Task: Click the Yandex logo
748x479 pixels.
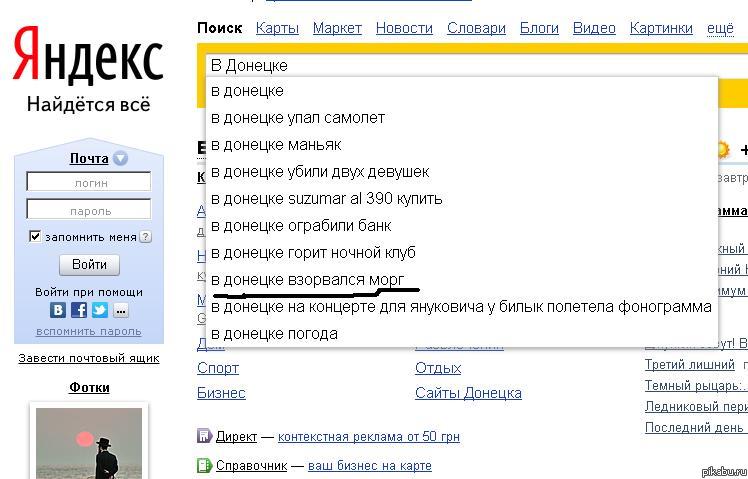Action: pos(88,56)
